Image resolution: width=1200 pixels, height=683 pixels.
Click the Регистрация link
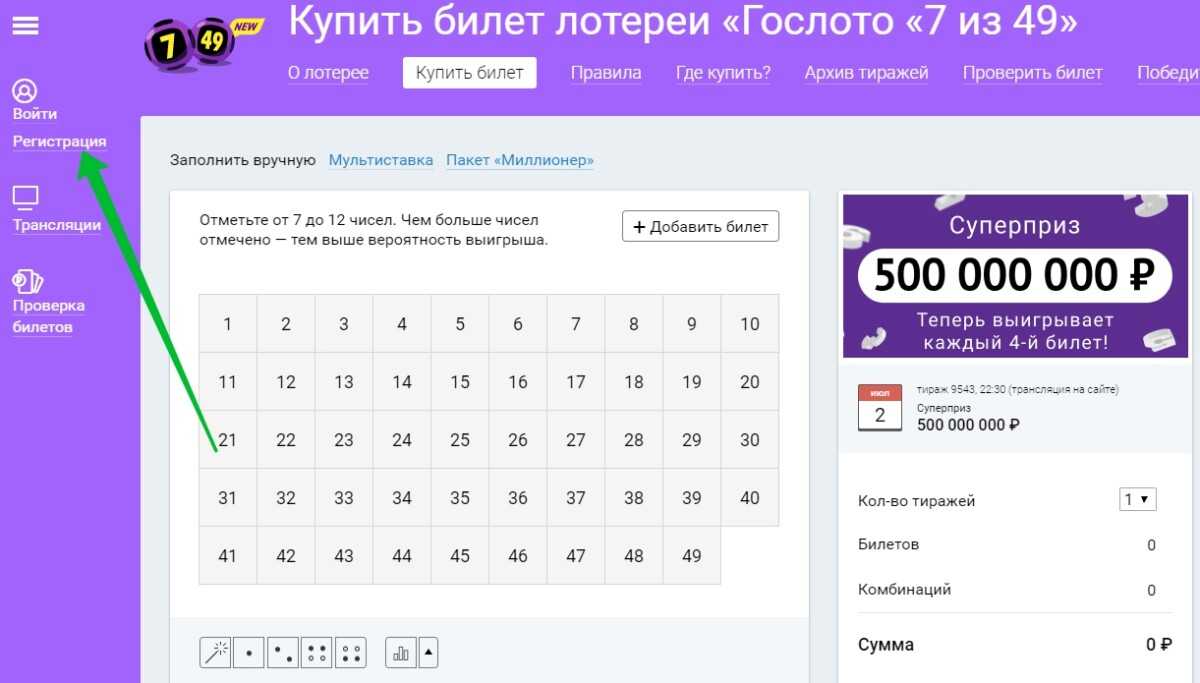point(60,142)
